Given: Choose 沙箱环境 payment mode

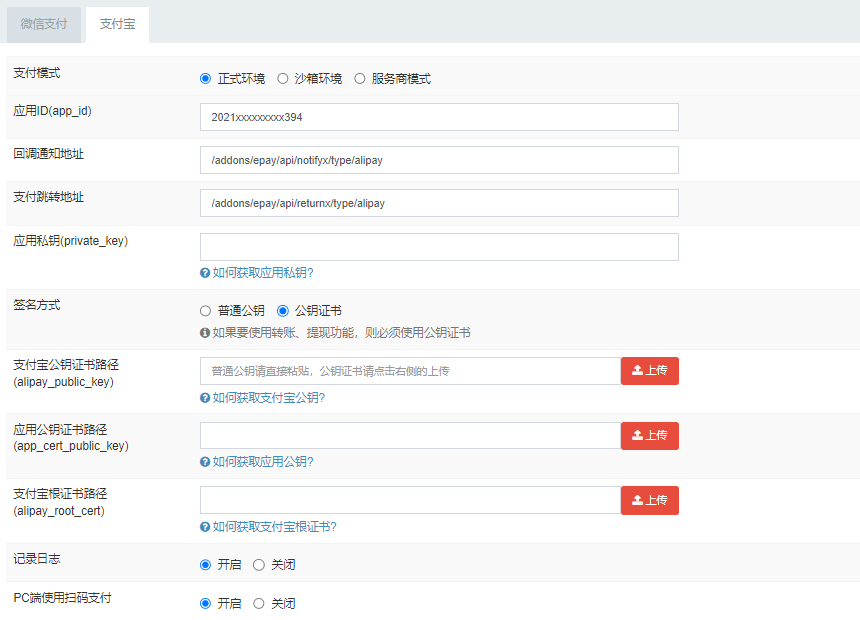Looking at the screenshot, I should click(x=283, y=79).
